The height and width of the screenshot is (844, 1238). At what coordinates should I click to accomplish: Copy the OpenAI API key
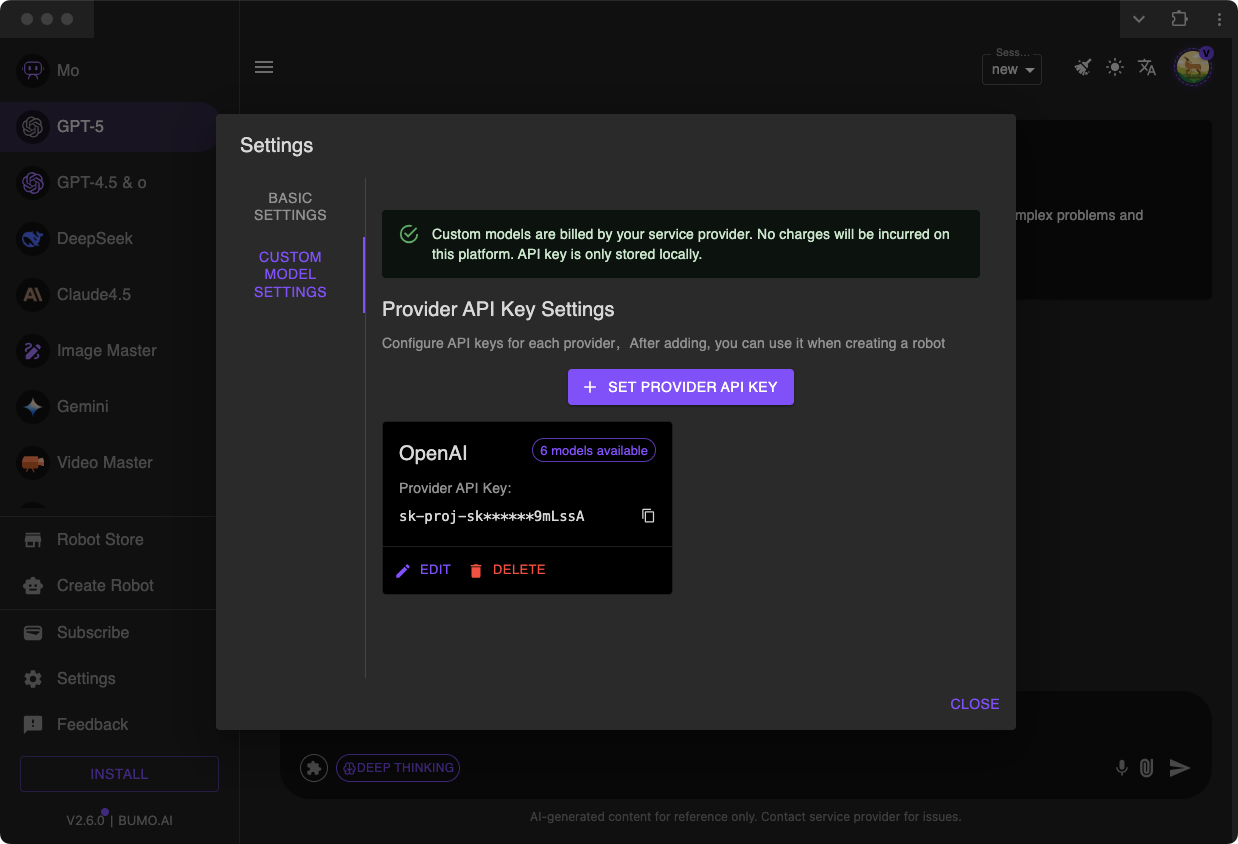click(x=648, y=515)
